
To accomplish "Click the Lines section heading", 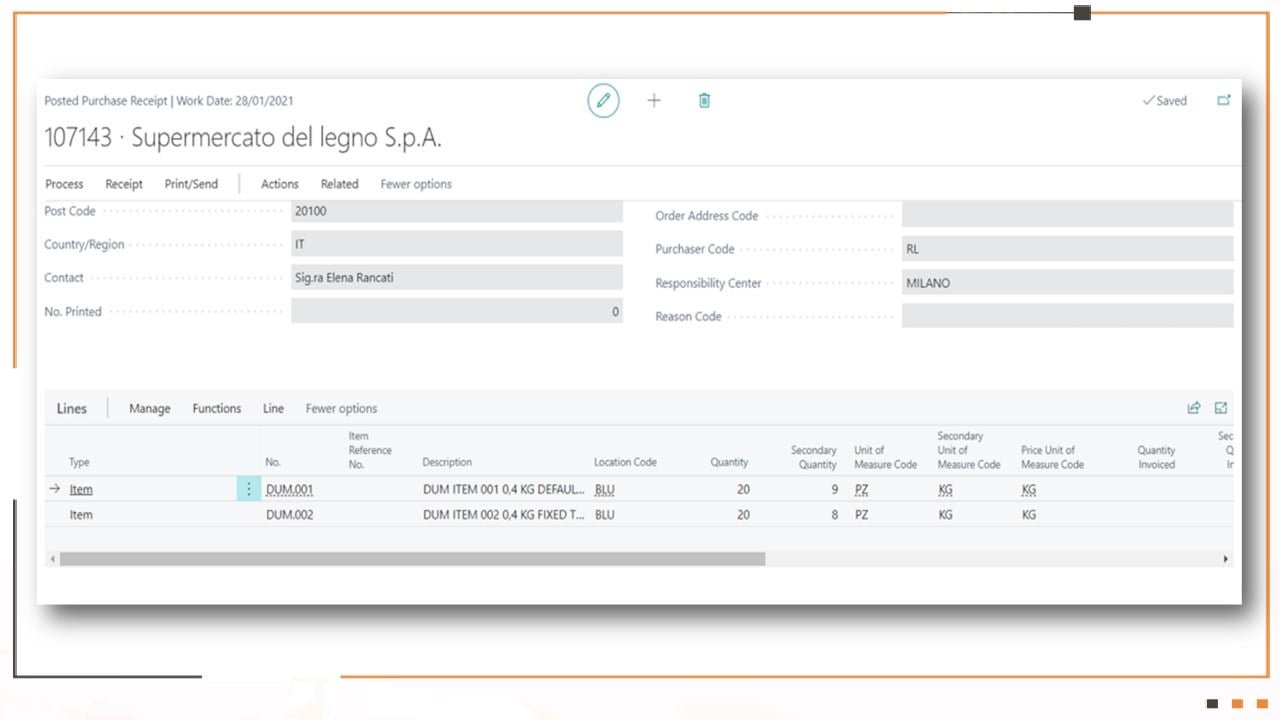I will tap(71, 408).
